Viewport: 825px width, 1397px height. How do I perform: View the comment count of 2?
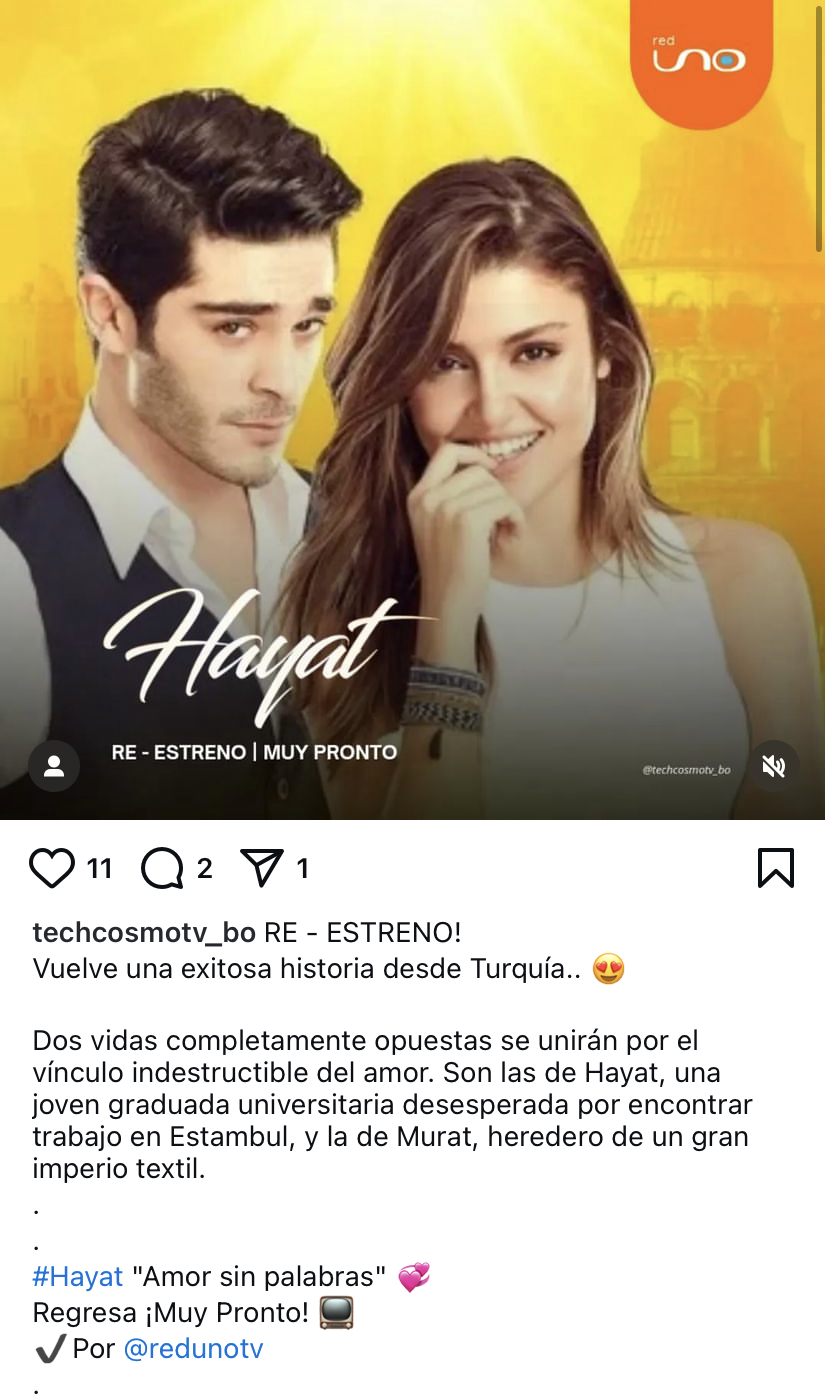204,868
